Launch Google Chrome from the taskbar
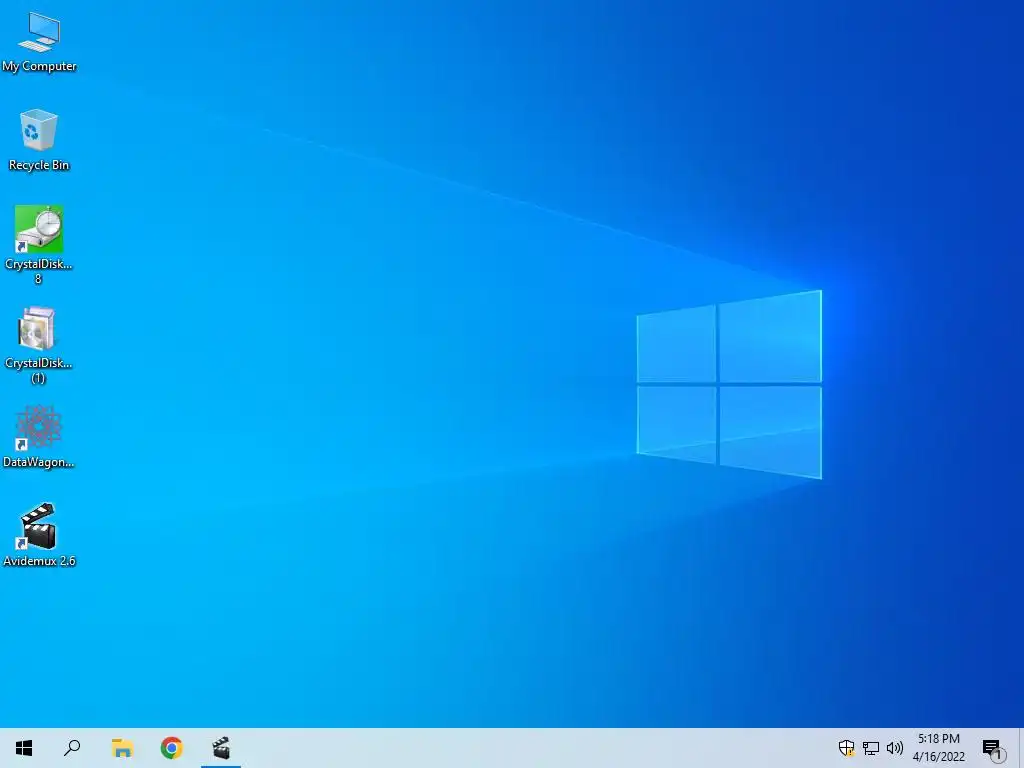 coord(172,748)
